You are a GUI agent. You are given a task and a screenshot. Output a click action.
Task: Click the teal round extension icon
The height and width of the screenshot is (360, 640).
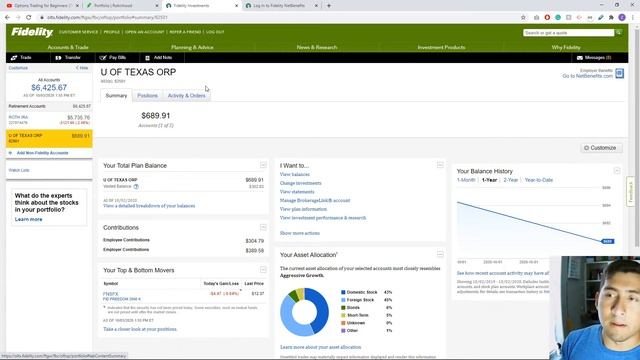tap(558, 18)
